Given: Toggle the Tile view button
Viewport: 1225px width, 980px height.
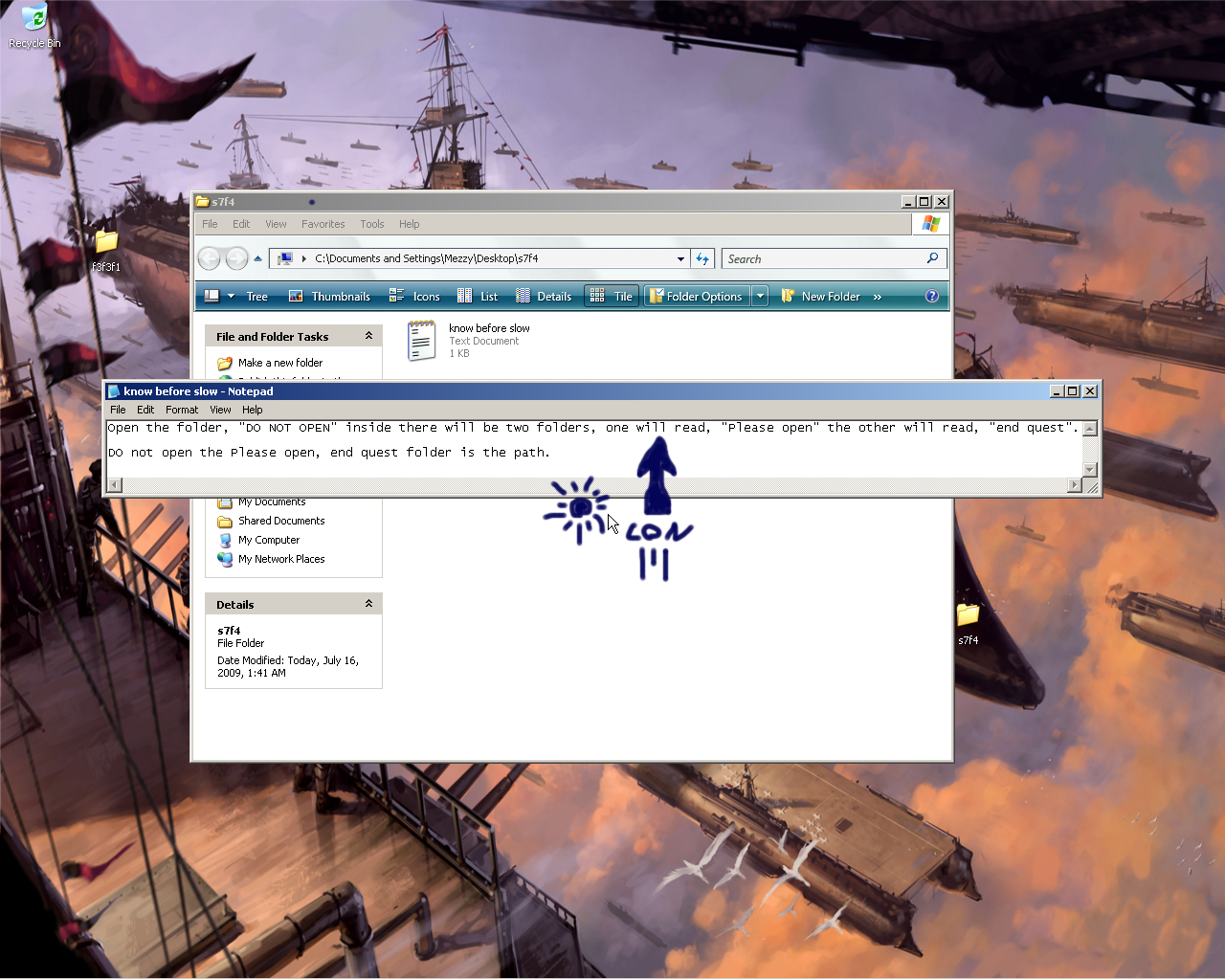Looking at the screenshot, I should click(x=612, y=297).
